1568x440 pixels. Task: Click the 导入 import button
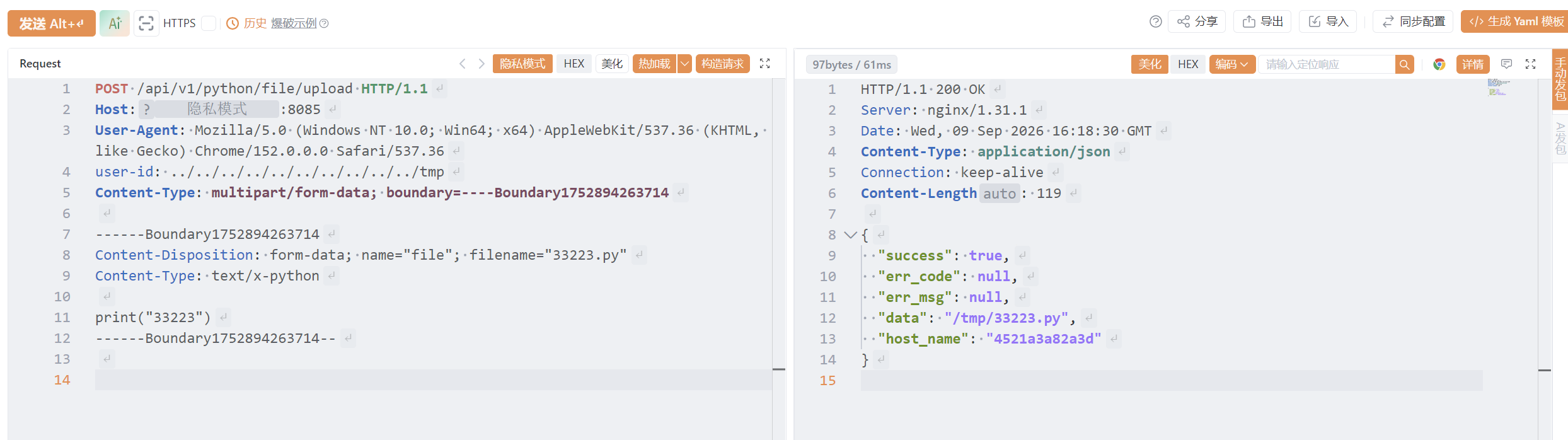pos(1328,21)
